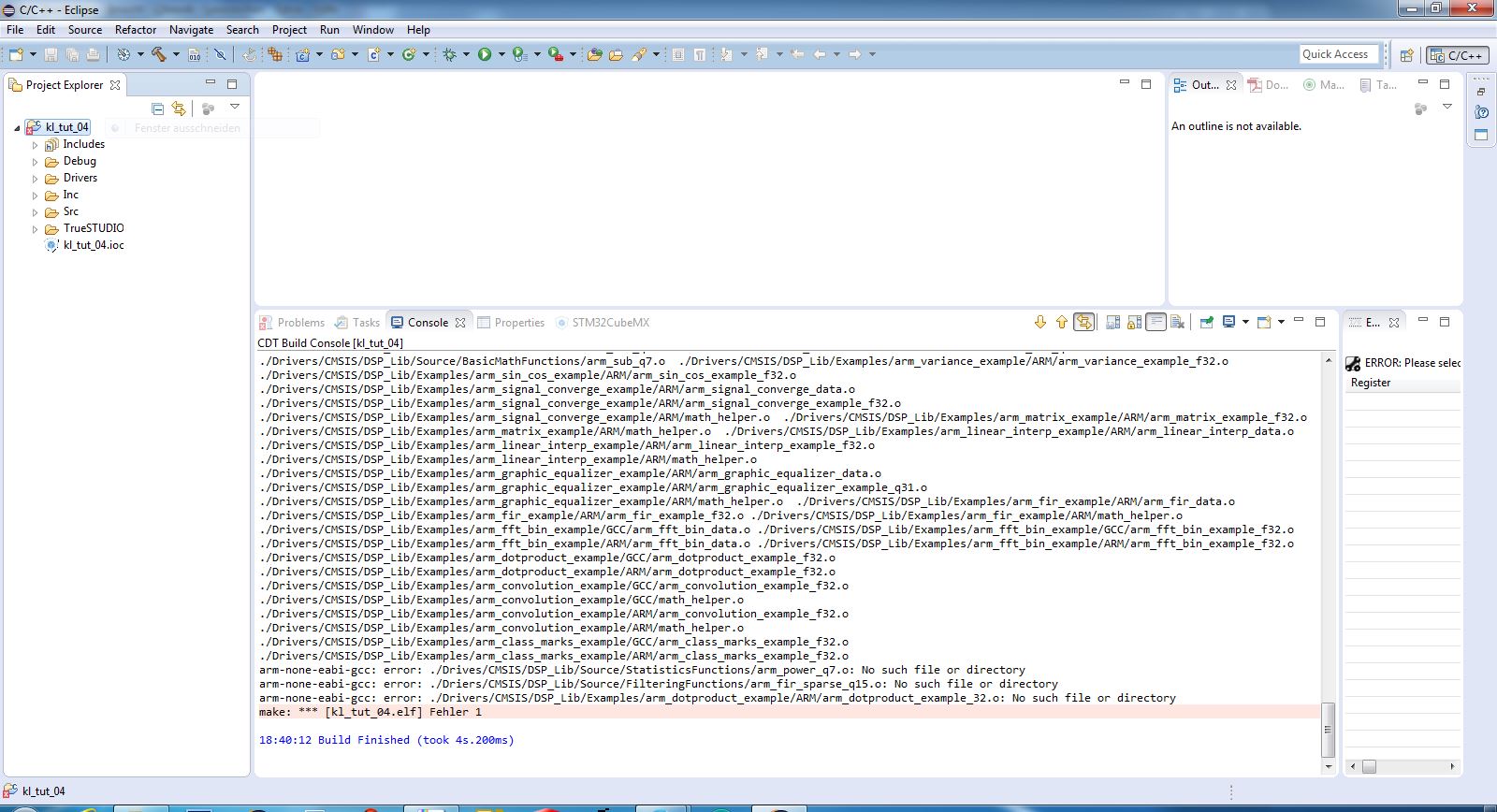Expand the Includes tree node
Image resolution: width=1497 pixels, height=812 pixels.
(x=36, y=145)
